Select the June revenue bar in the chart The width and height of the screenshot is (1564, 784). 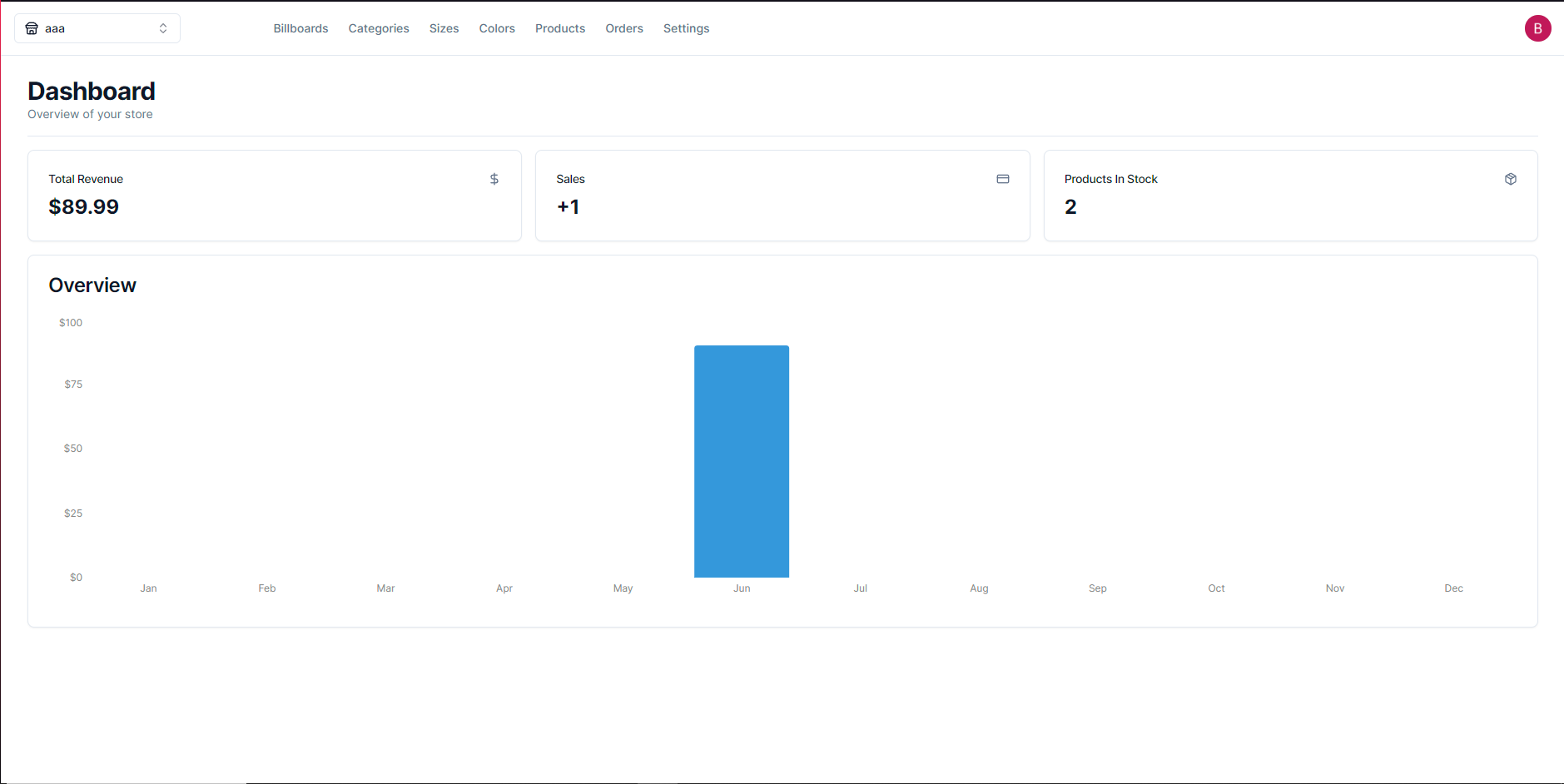pyautogui.click(x=741, y=460)
